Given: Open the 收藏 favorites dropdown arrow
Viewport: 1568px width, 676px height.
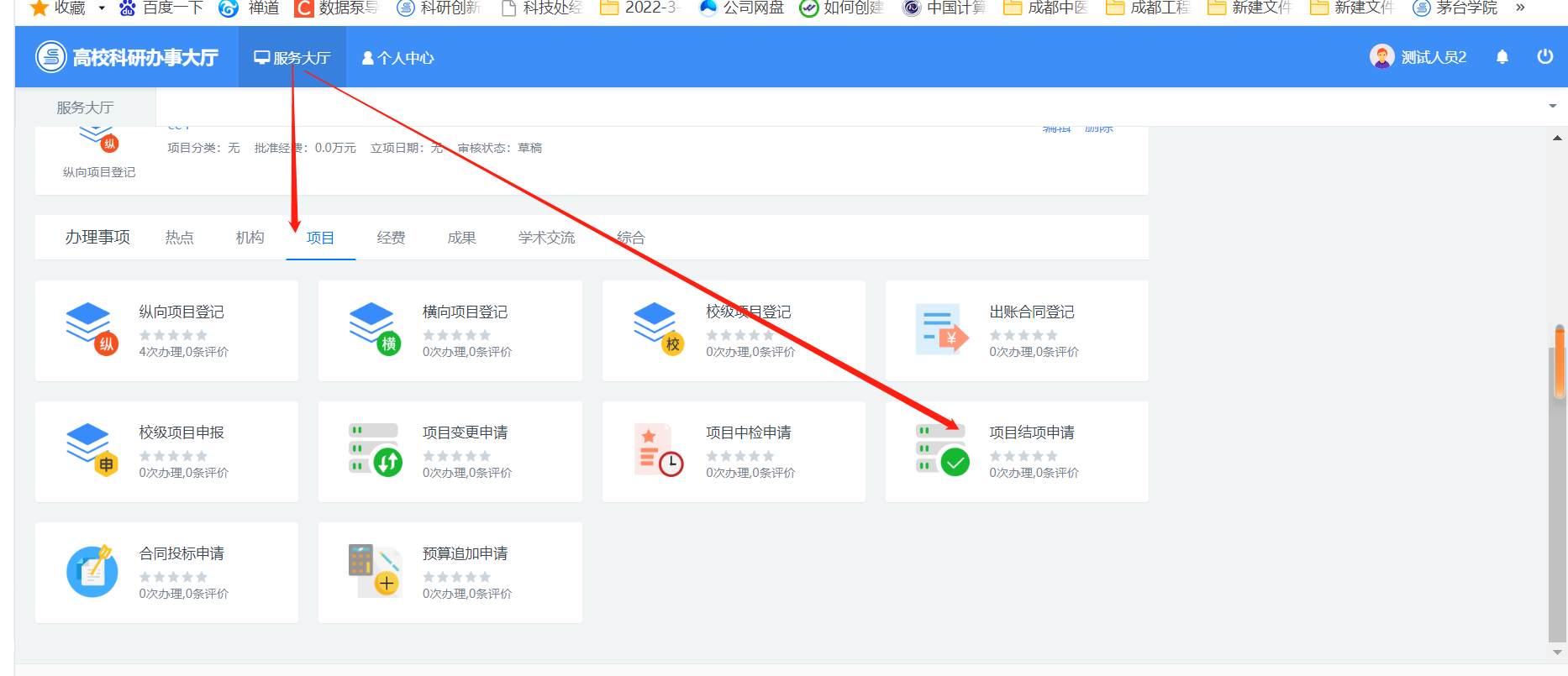Looking at the screenshot, I should pos(102,8).
